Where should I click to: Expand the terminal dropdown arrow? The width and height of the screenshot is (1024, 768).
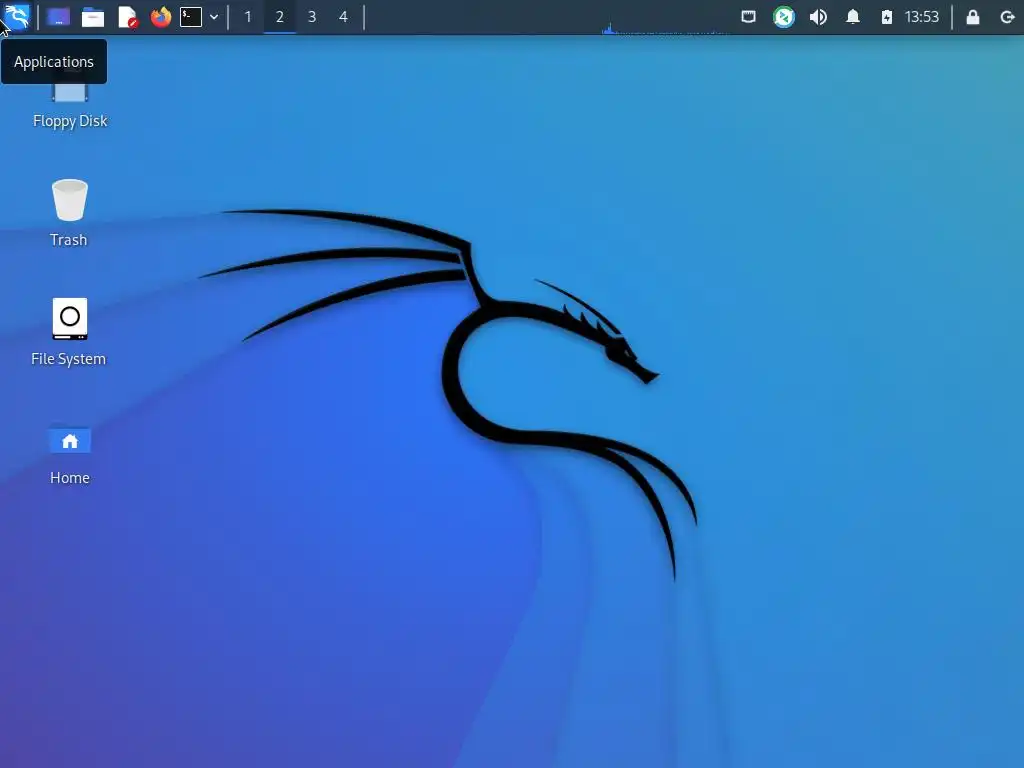(214, 17)
